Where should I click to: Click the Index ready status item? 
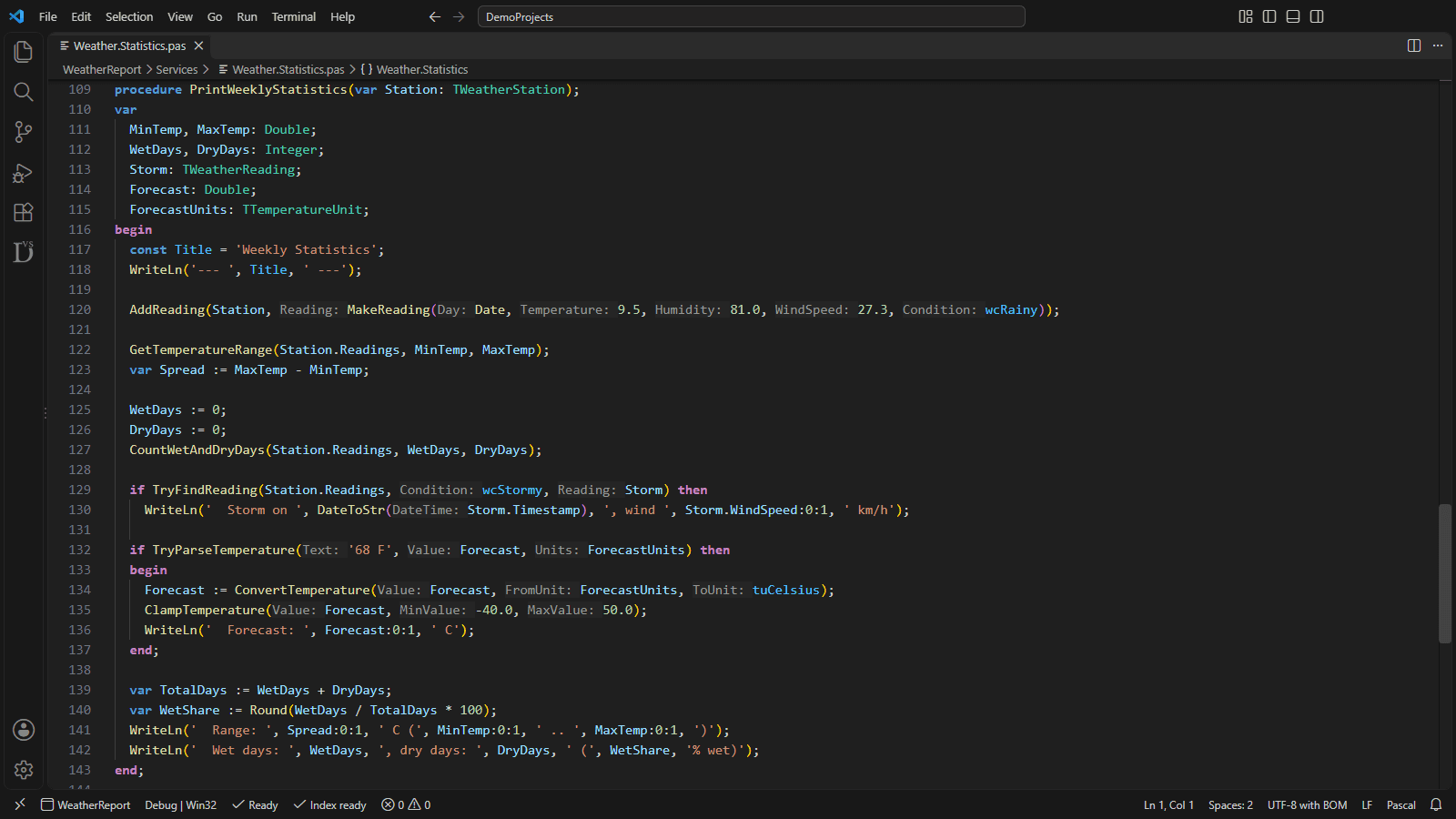pyautogui.click(x=329, y=804)
